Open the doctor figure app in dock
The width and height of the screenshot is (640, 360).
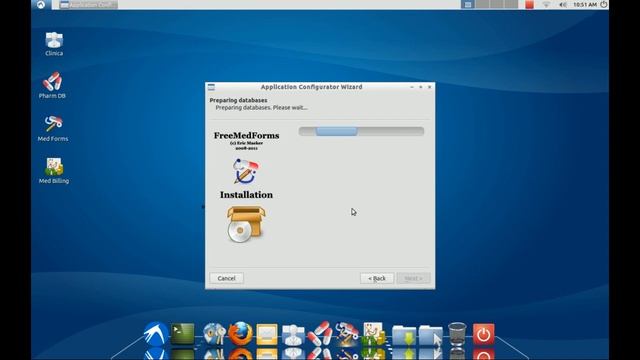(293, 335)
